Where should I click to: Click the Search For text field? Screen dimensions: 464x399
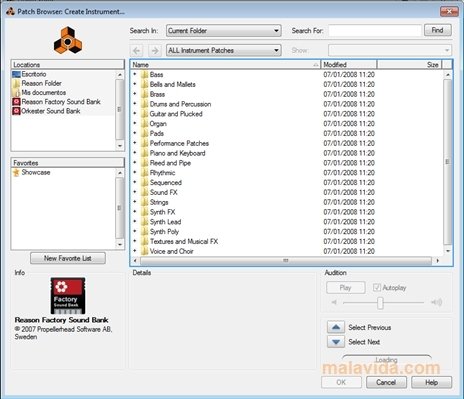point(375,31)
